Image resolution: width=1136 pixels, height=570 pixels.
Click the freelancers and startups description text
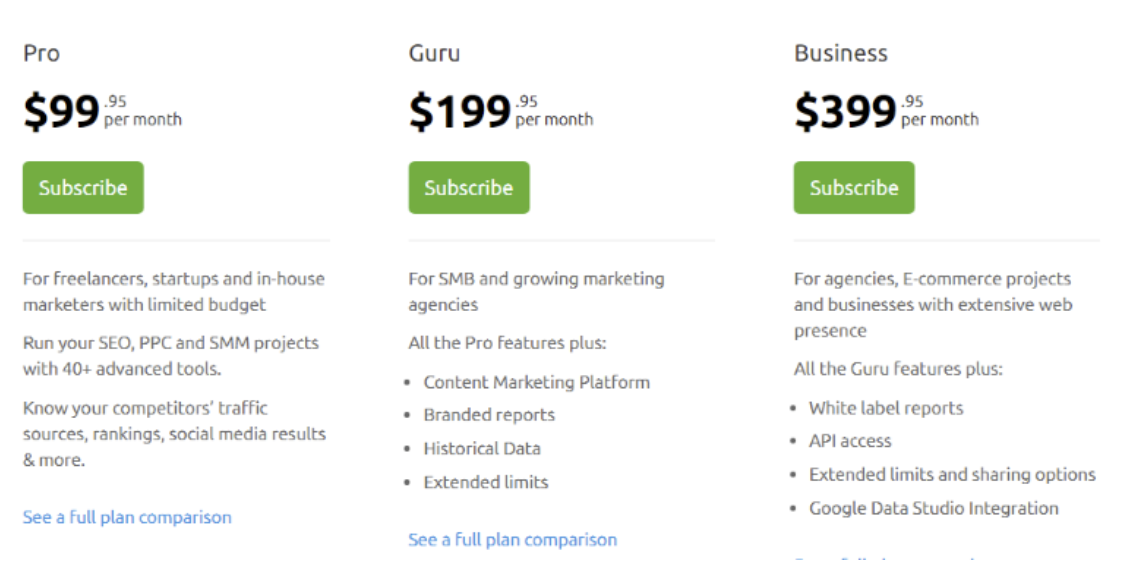point(174,292)
